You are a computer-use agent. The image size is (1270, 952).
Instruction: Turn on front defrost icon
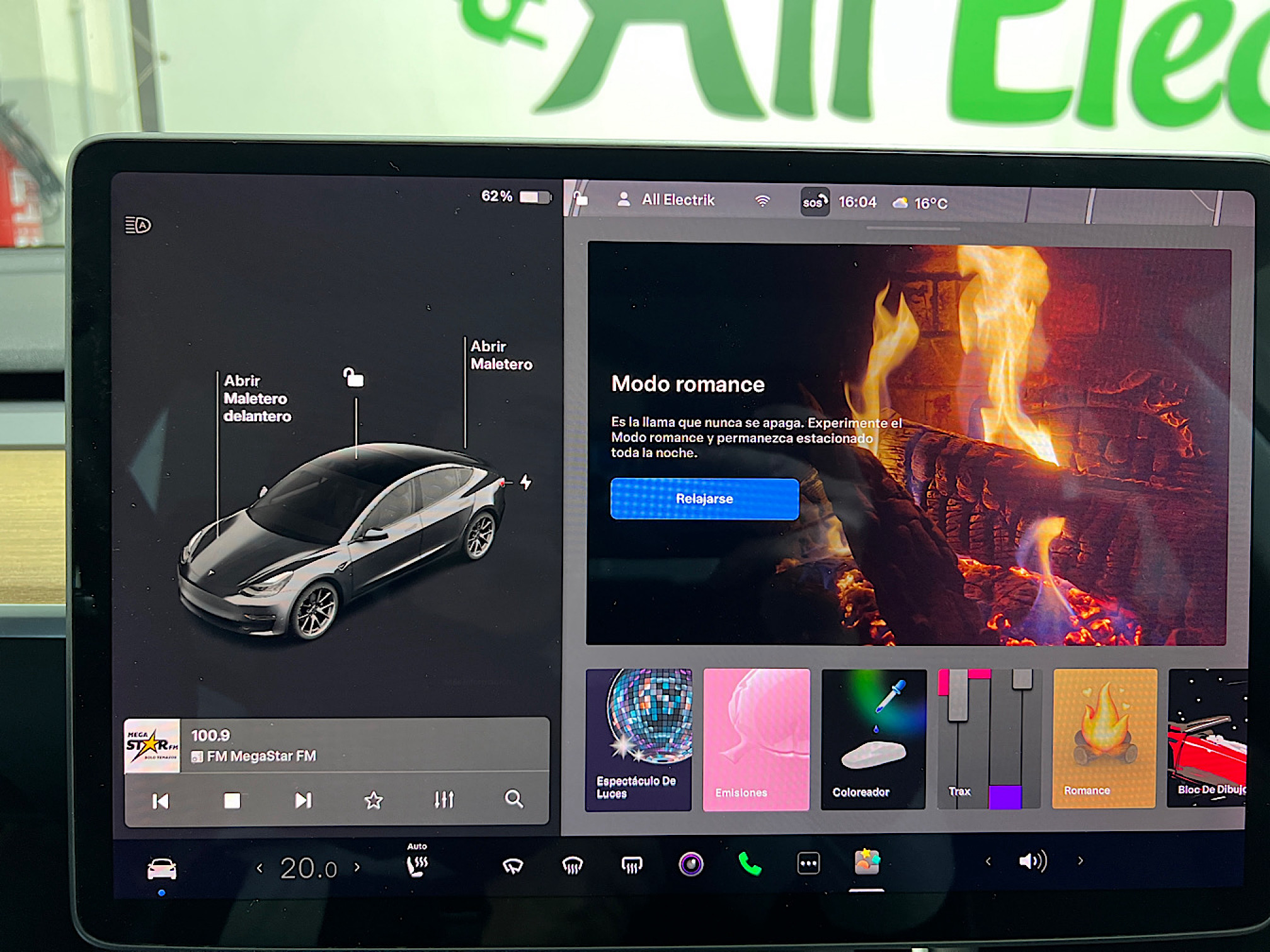tap(572, 866)
